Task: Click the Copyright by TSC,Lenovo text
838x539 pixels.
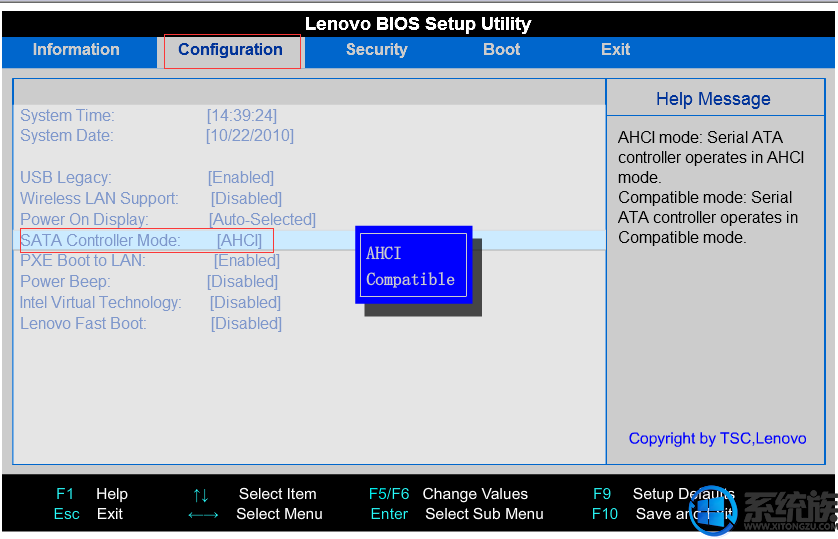Action: (x=717, y=439)
